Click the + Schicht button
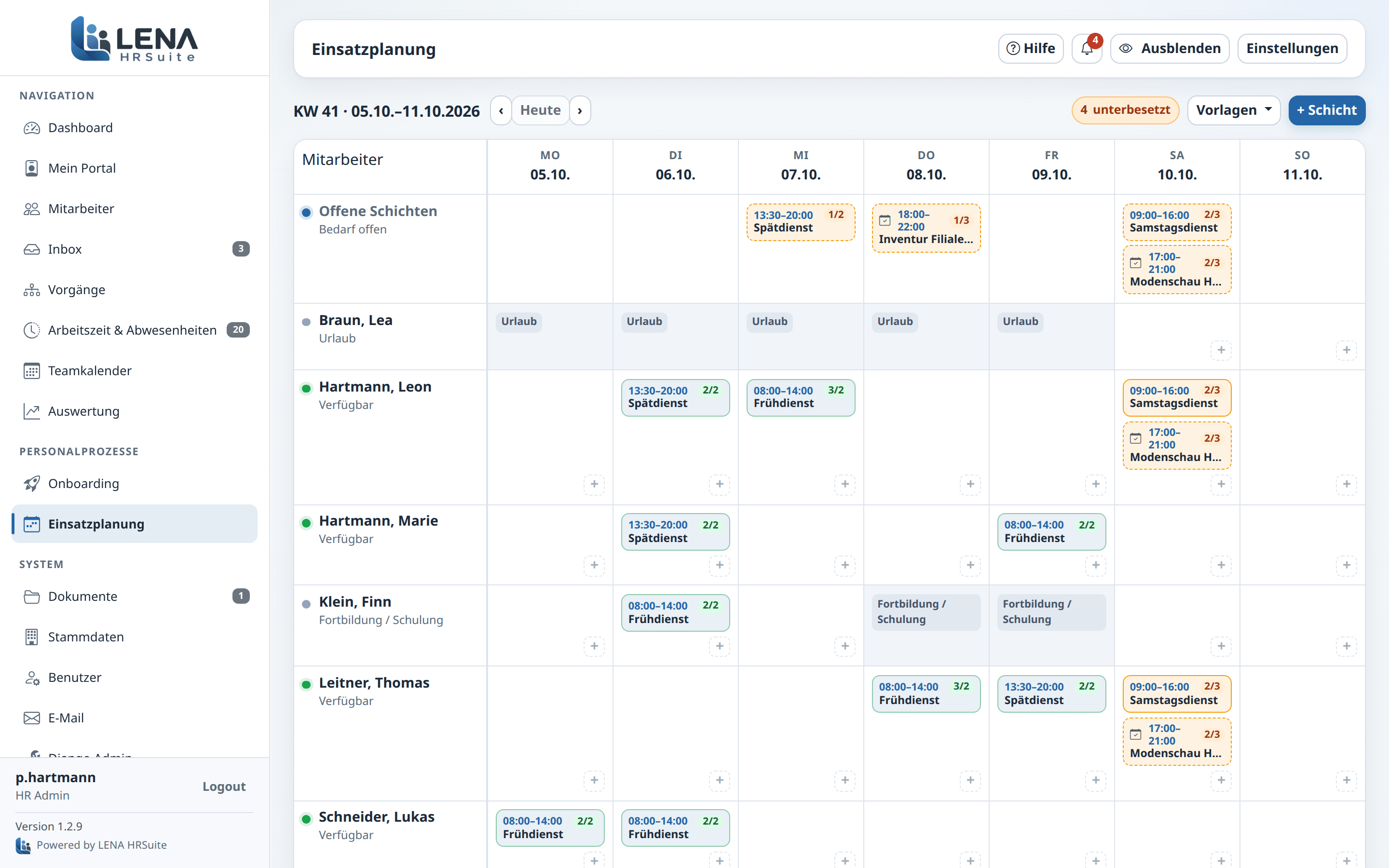 [1326, 110]
